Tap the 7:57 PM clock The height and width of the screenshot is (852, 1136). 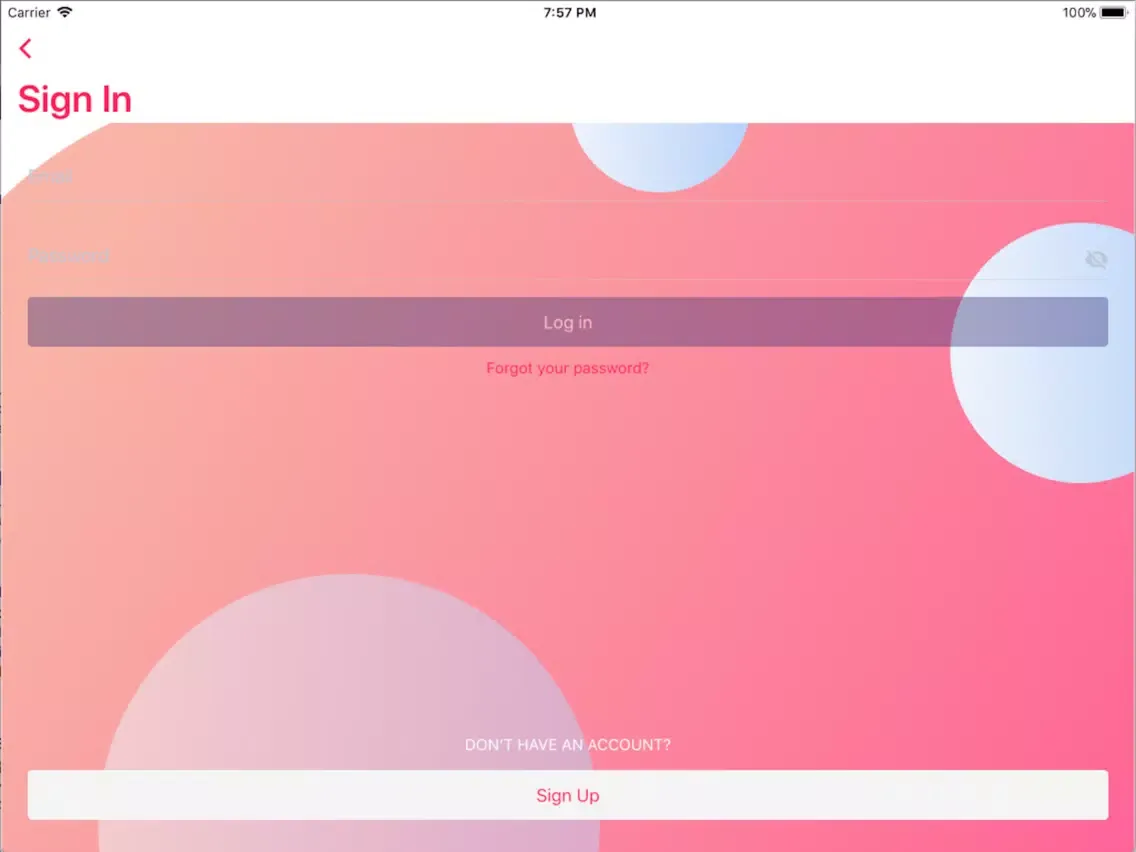(x=570, y=13)
